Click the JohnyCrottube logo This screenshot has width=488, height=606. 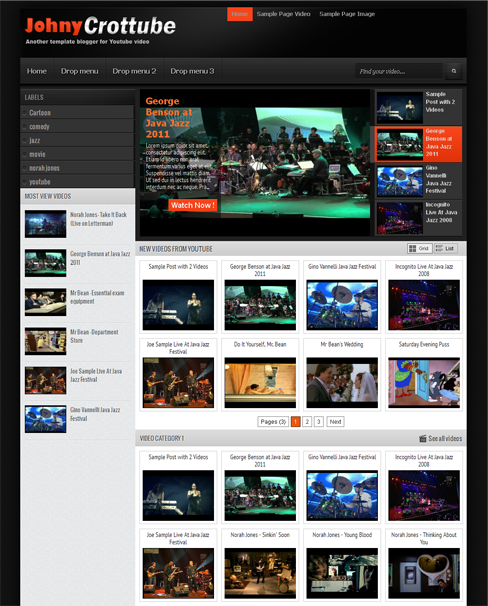(100, 26)
